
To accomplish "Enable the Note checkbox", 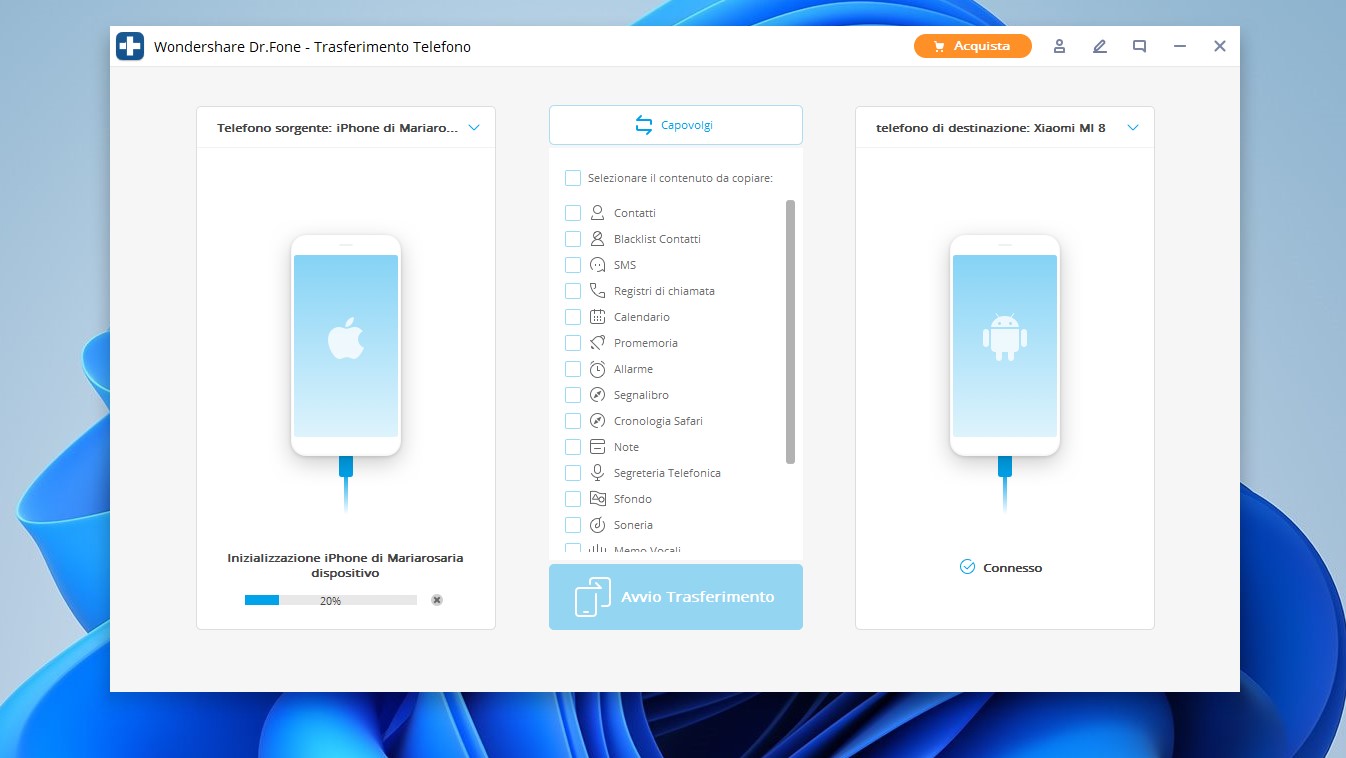I will pyautogui.click(x=573, y=447).
